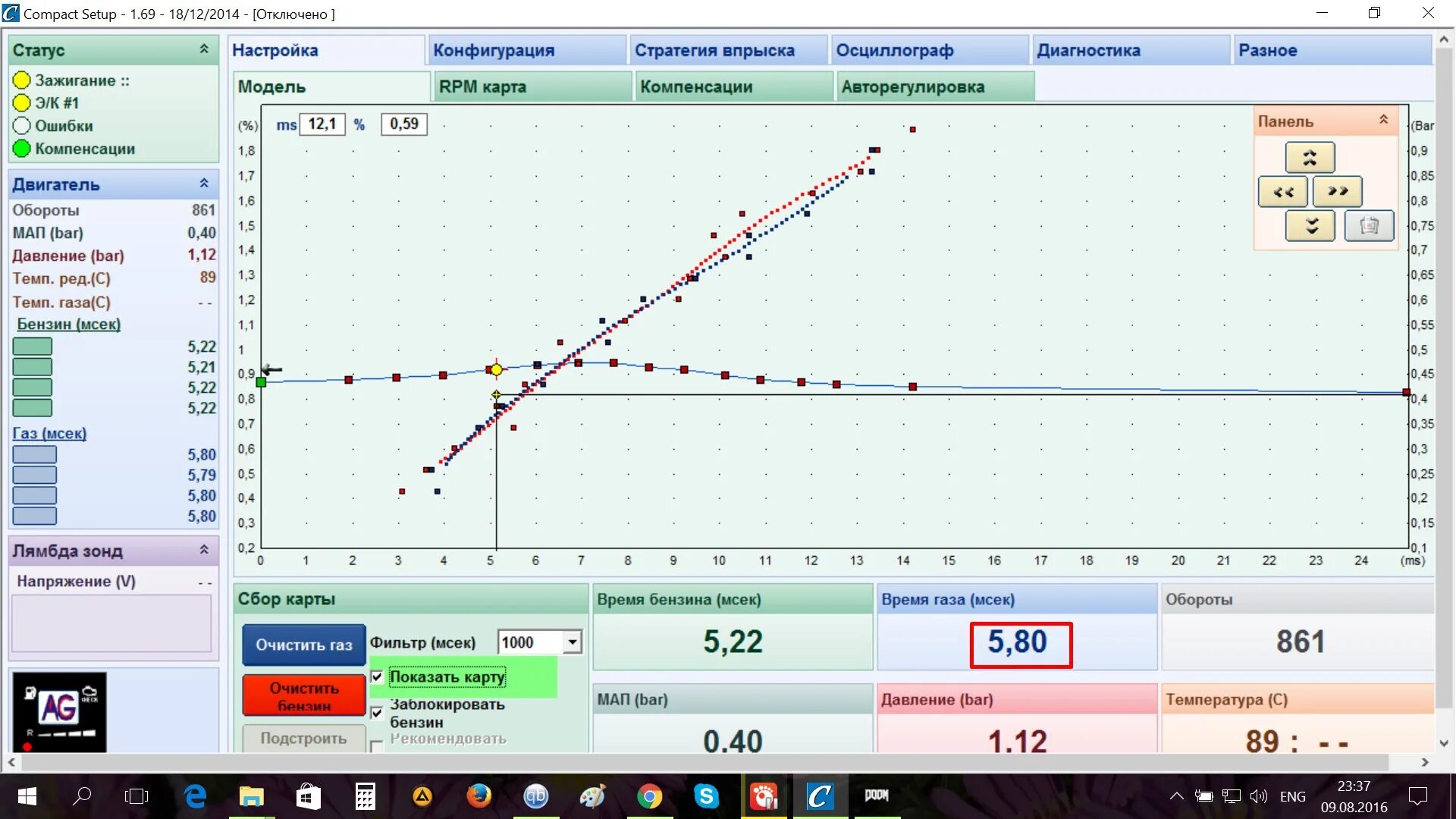The image size is (1456, 819).
Task: Toggle the Заблокировать бензин checkbox
Action: click(x=377, y=712)
